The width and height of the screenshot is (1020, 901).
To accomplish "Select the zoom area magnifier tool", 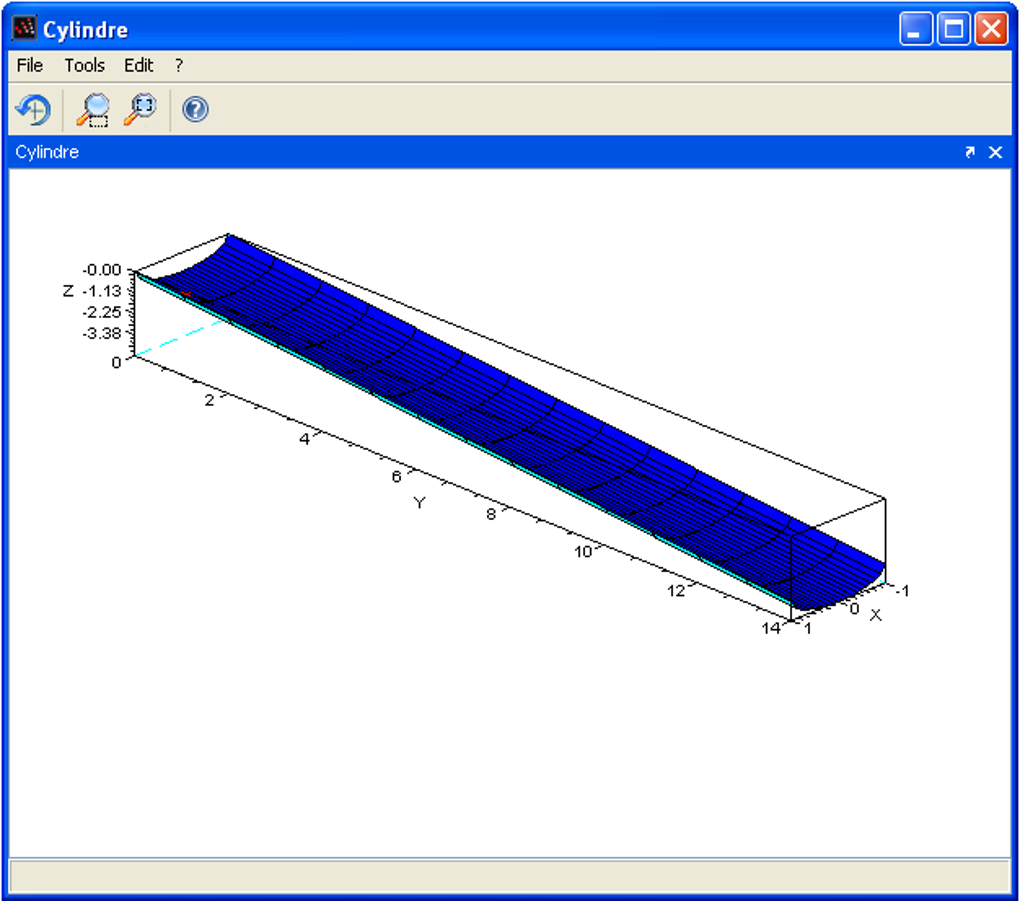I will click(x=93, y=109).
